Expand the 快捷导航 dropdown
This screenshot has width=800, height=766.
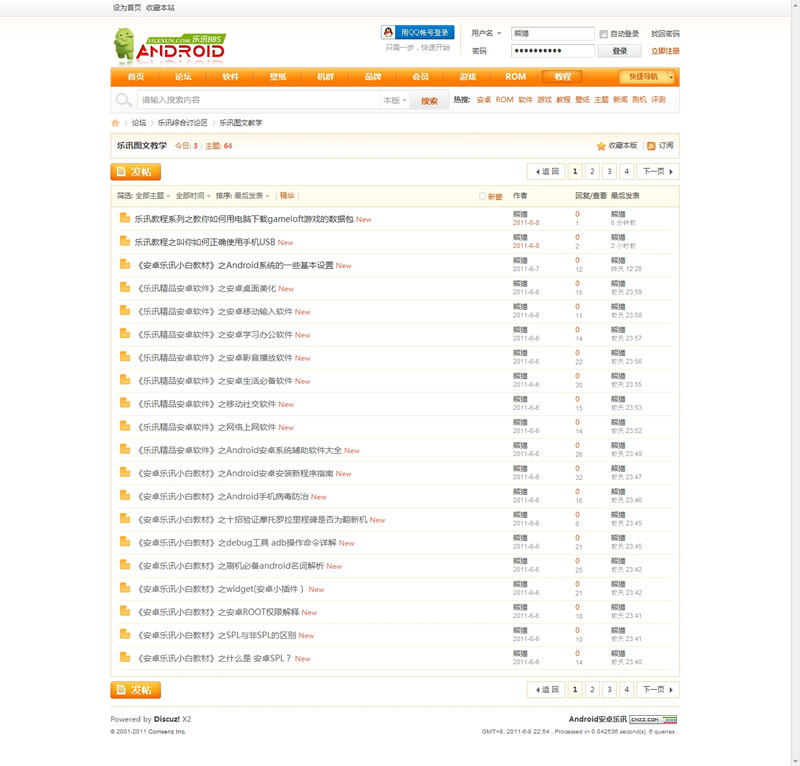(x=647, y=77)
